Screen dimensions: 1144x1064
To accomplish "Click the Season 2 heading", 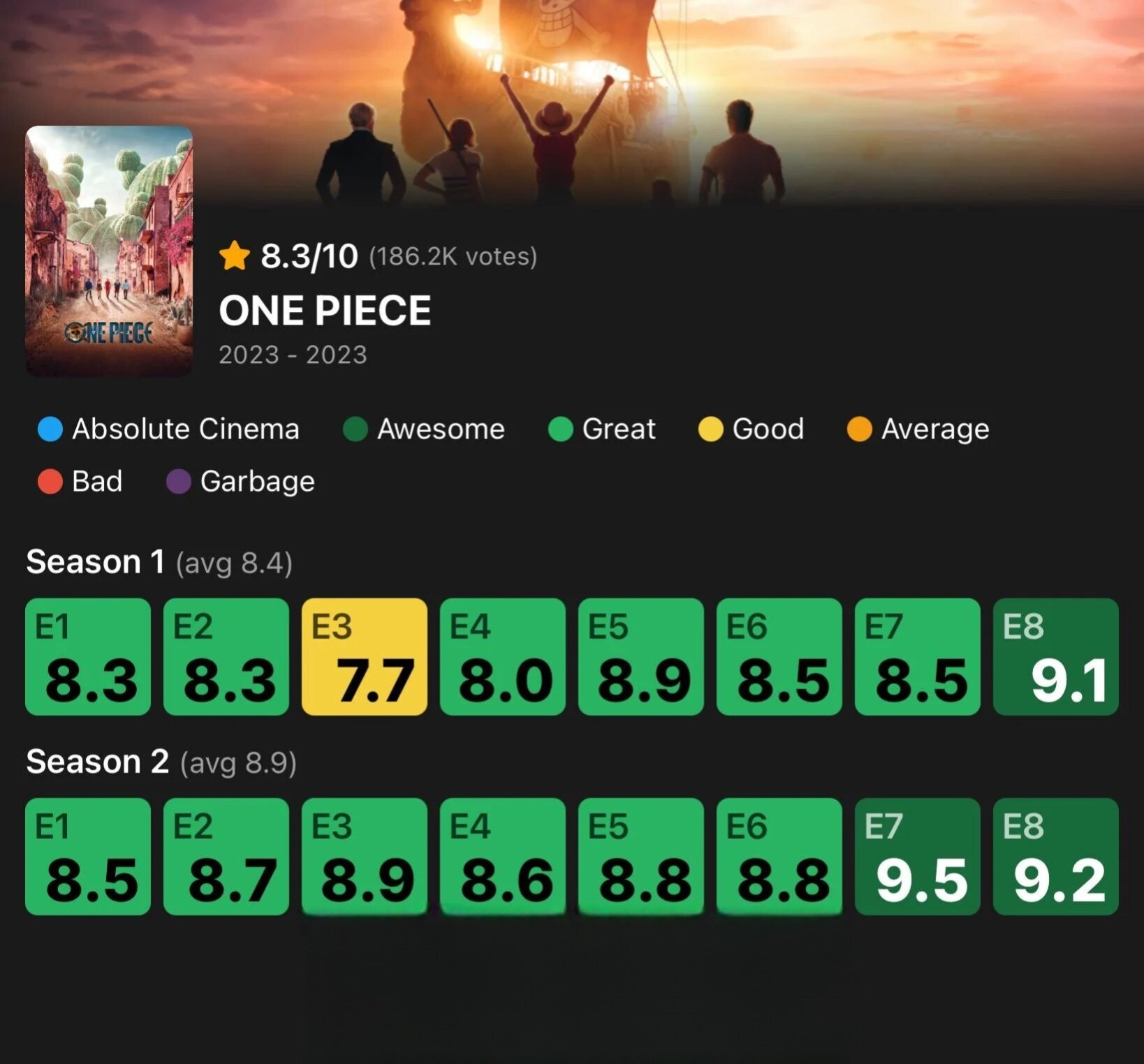I will tap(97, 762).
